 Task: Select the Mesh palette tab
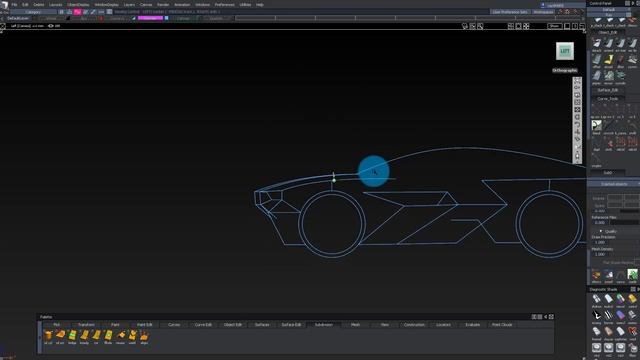coord(356,324)
